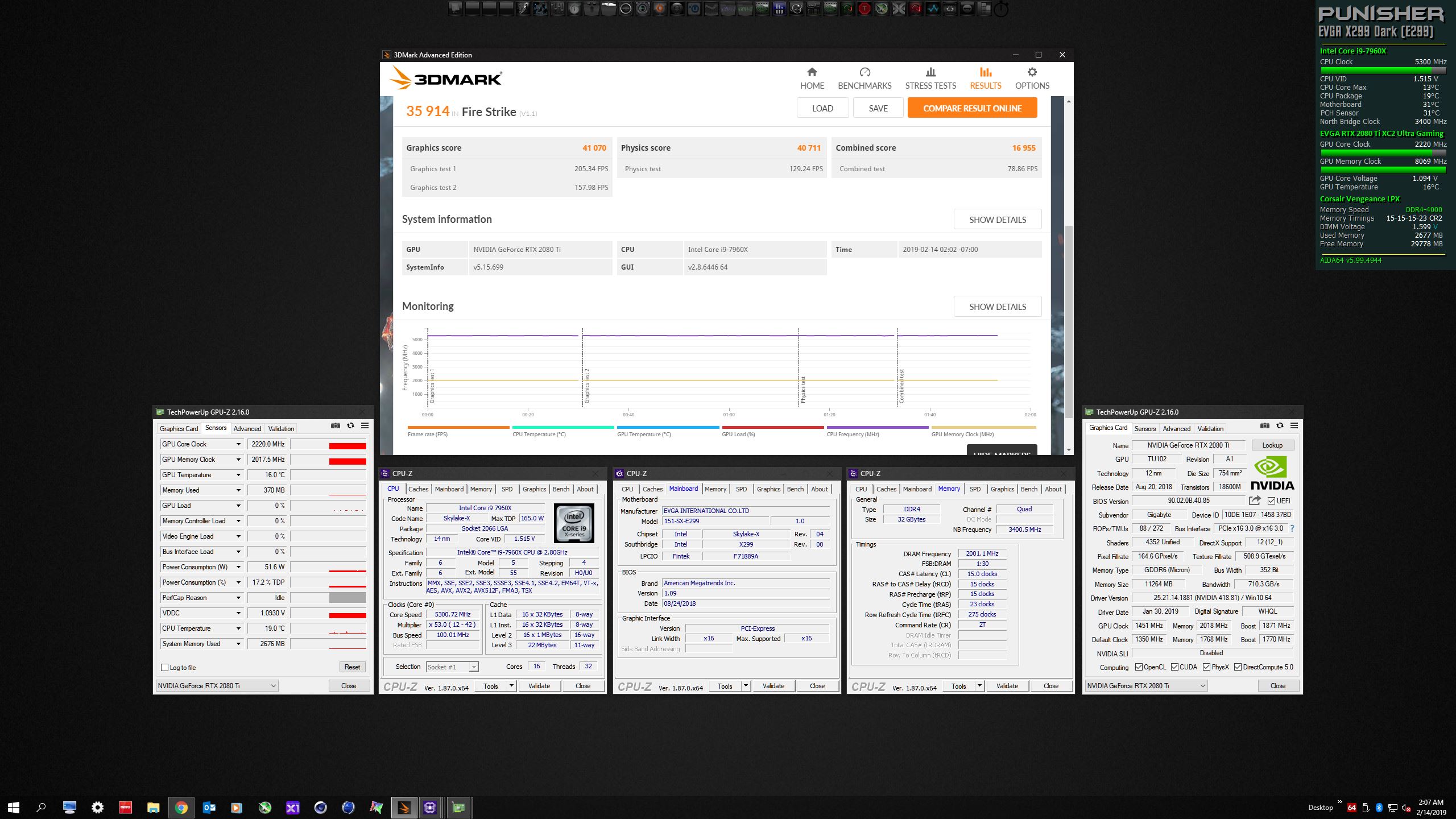Open the Stress Tests icon
Screen dimensions: 1456x819
[930, 72]
